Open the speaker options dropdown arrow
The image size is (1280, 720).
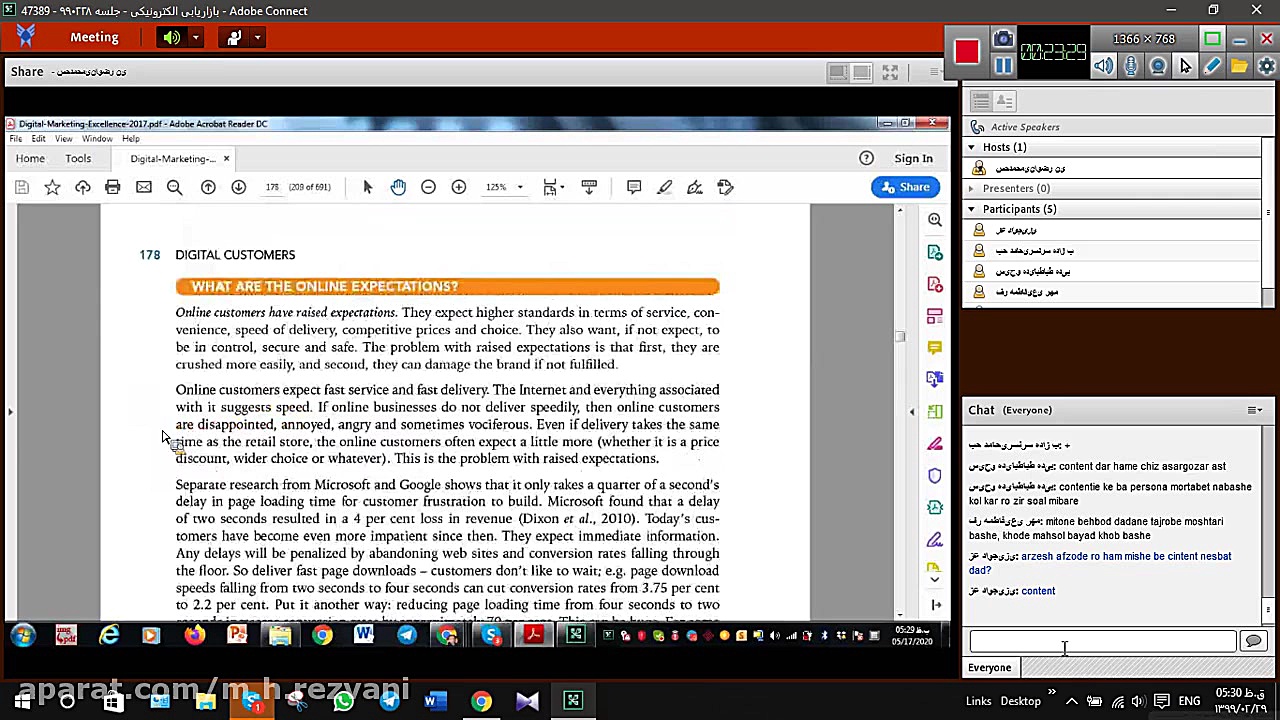tap(195, 38)
